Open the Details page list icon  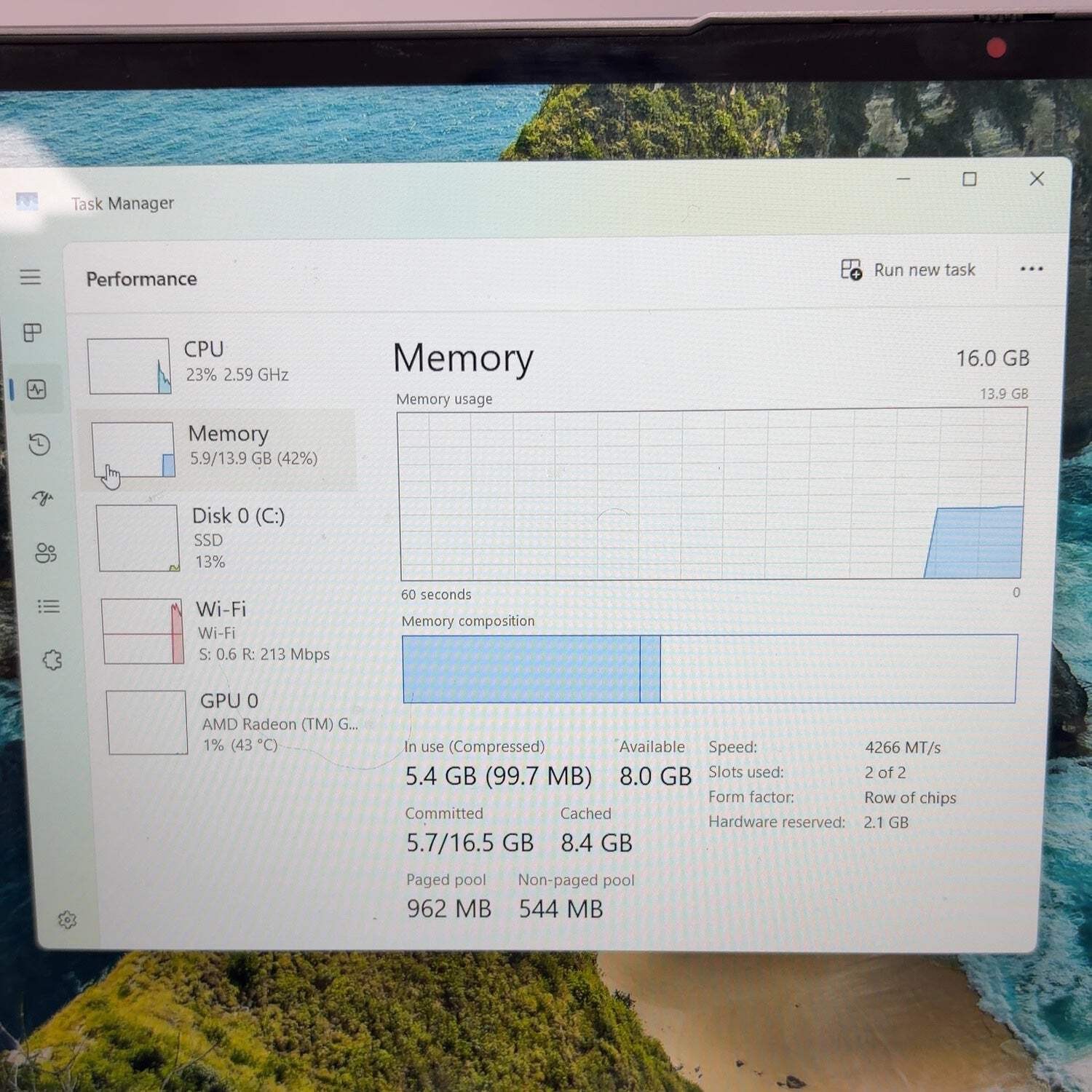[x=49, y=606]
